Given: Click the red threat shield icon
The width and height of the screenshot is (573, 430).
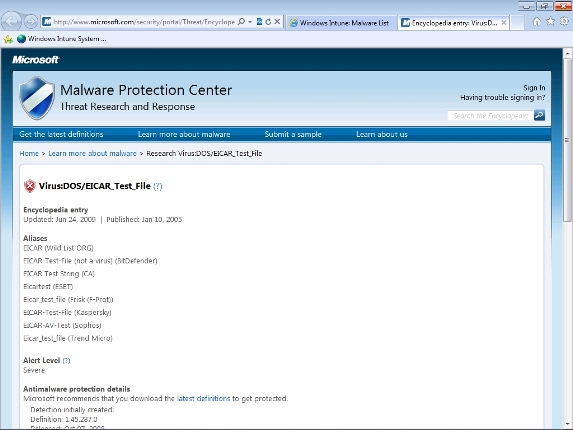Looking at the screenshot, I should pos(30,186).
